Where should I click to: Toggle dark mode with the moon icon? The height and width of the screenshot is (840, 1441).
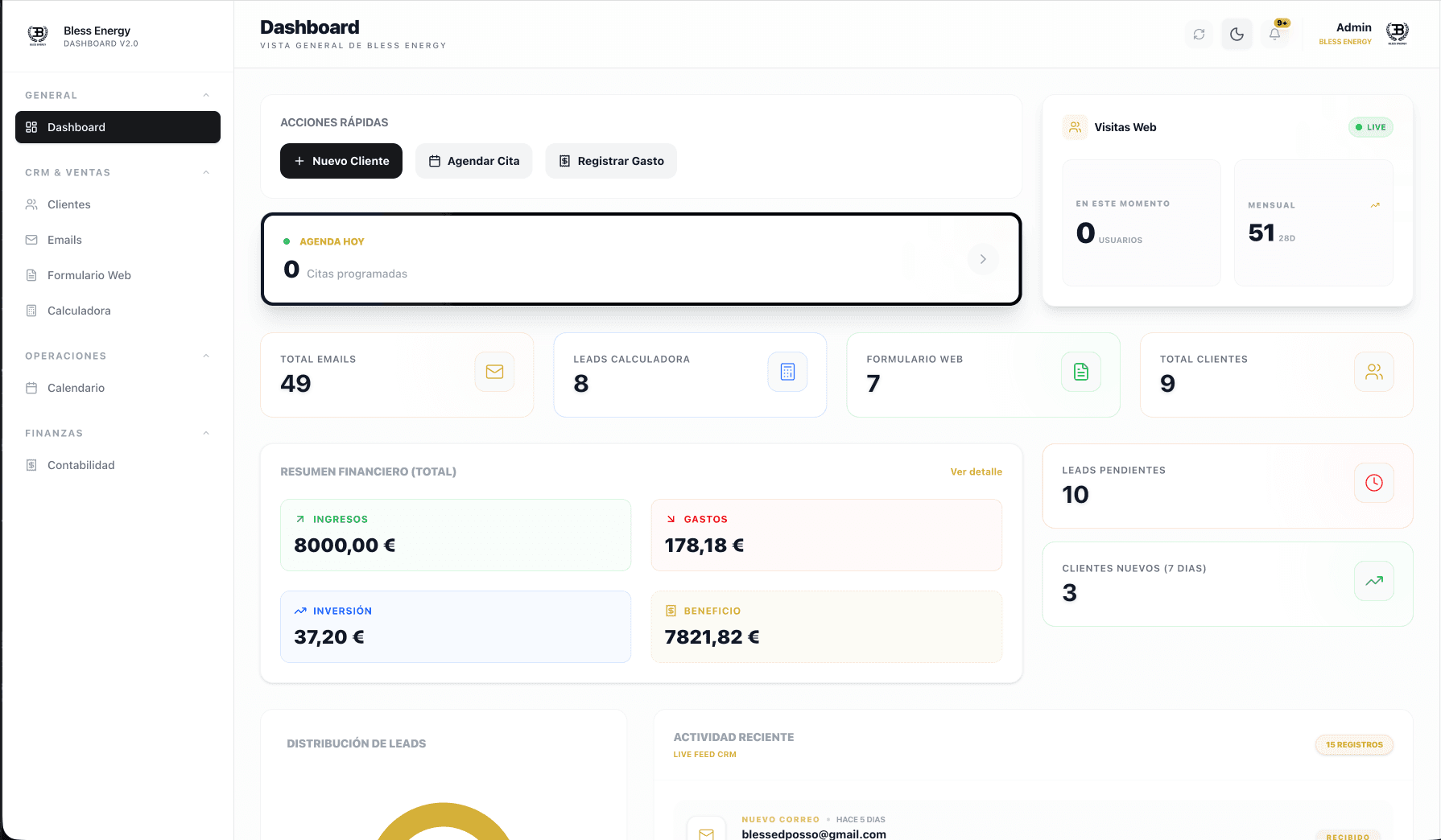coord(1237,34)
